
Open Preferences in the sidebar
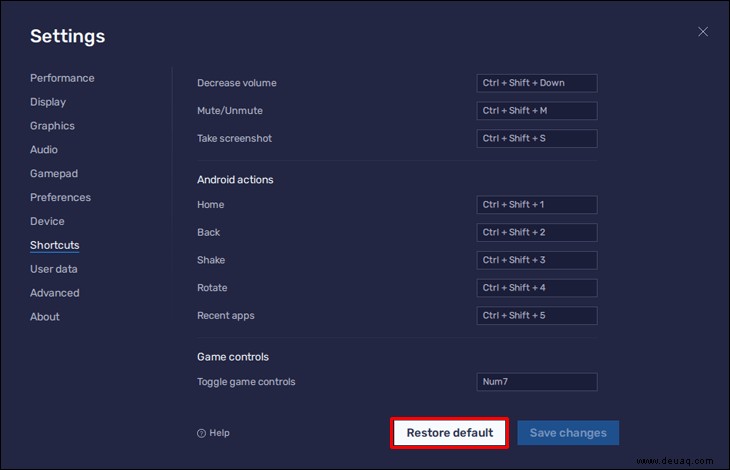point(61,197)
